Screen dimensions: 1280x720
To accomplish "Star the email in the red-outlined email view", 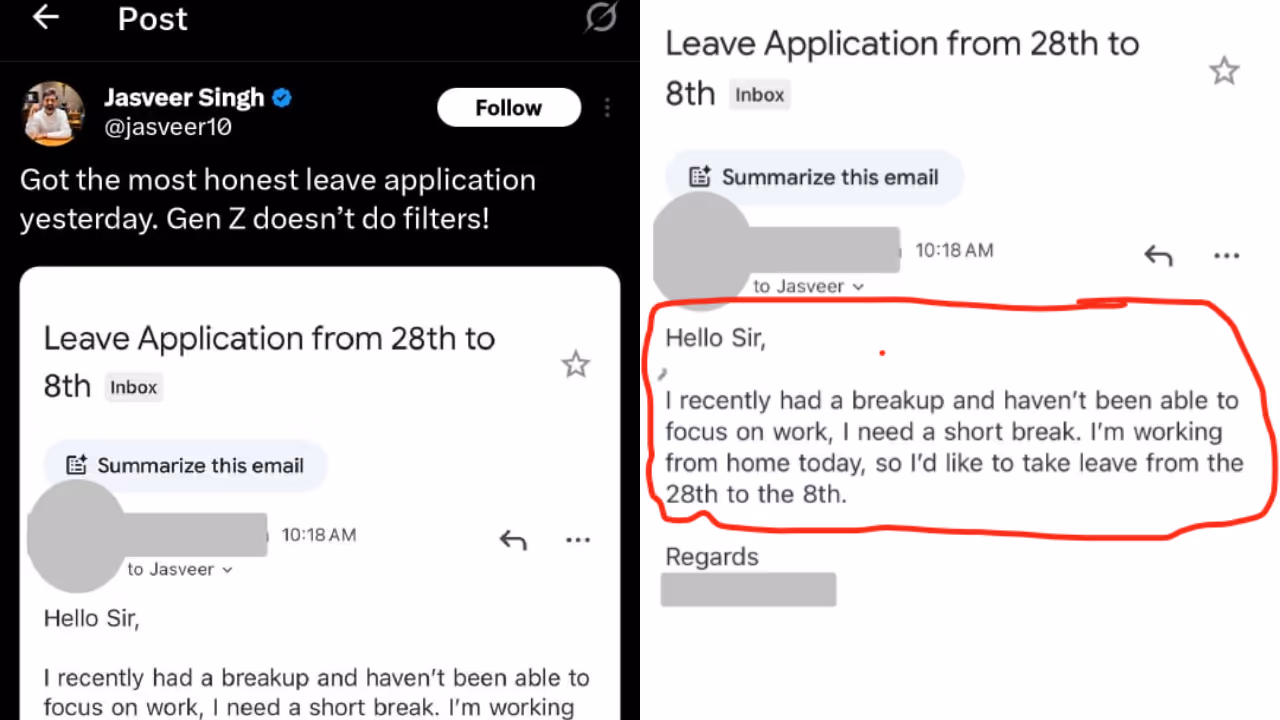I will [x=1224, y=71].
